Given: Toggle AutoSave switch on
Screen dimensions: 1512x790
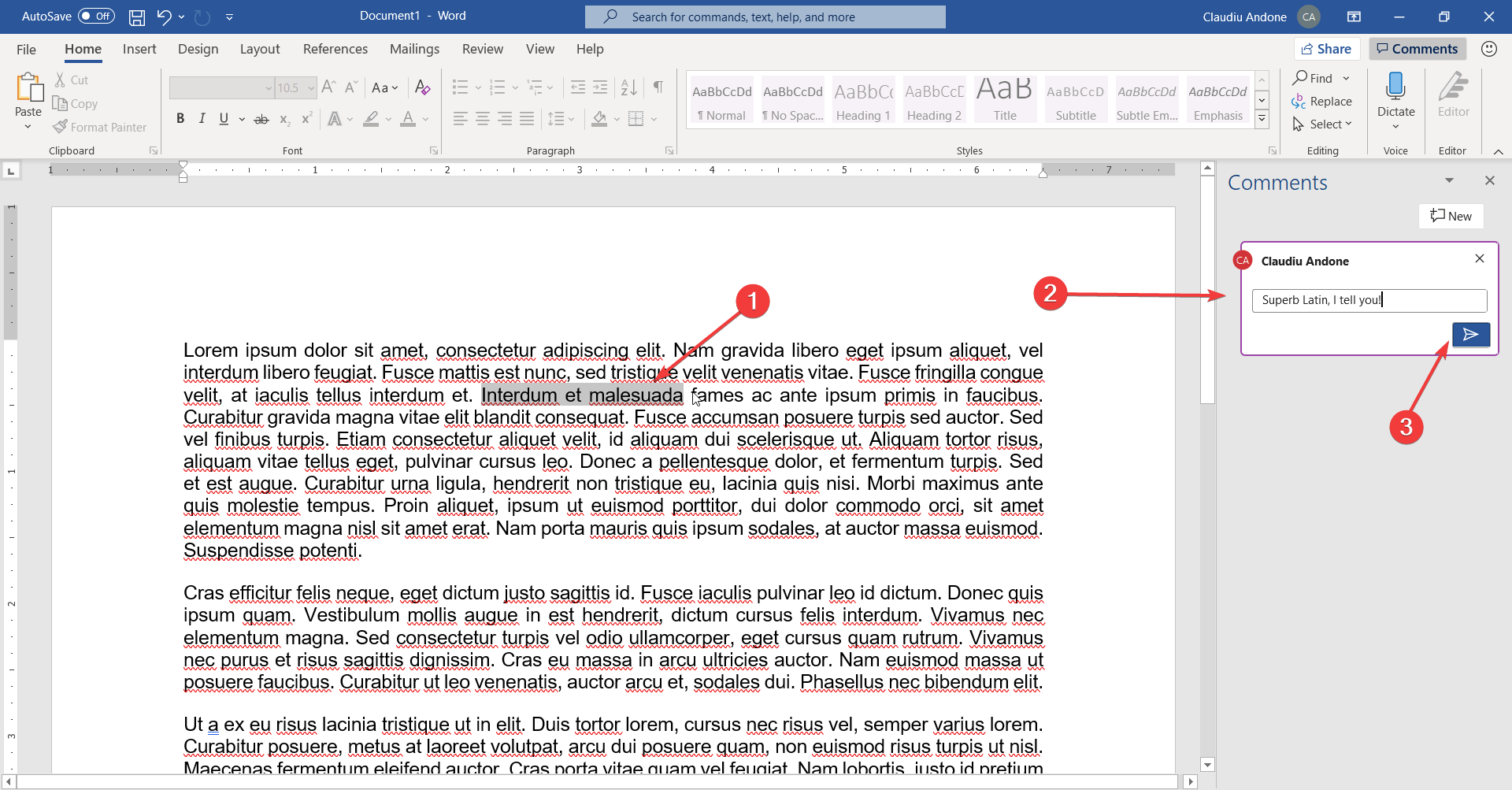Looking at the screenshot, I should [x=96, y=16].
